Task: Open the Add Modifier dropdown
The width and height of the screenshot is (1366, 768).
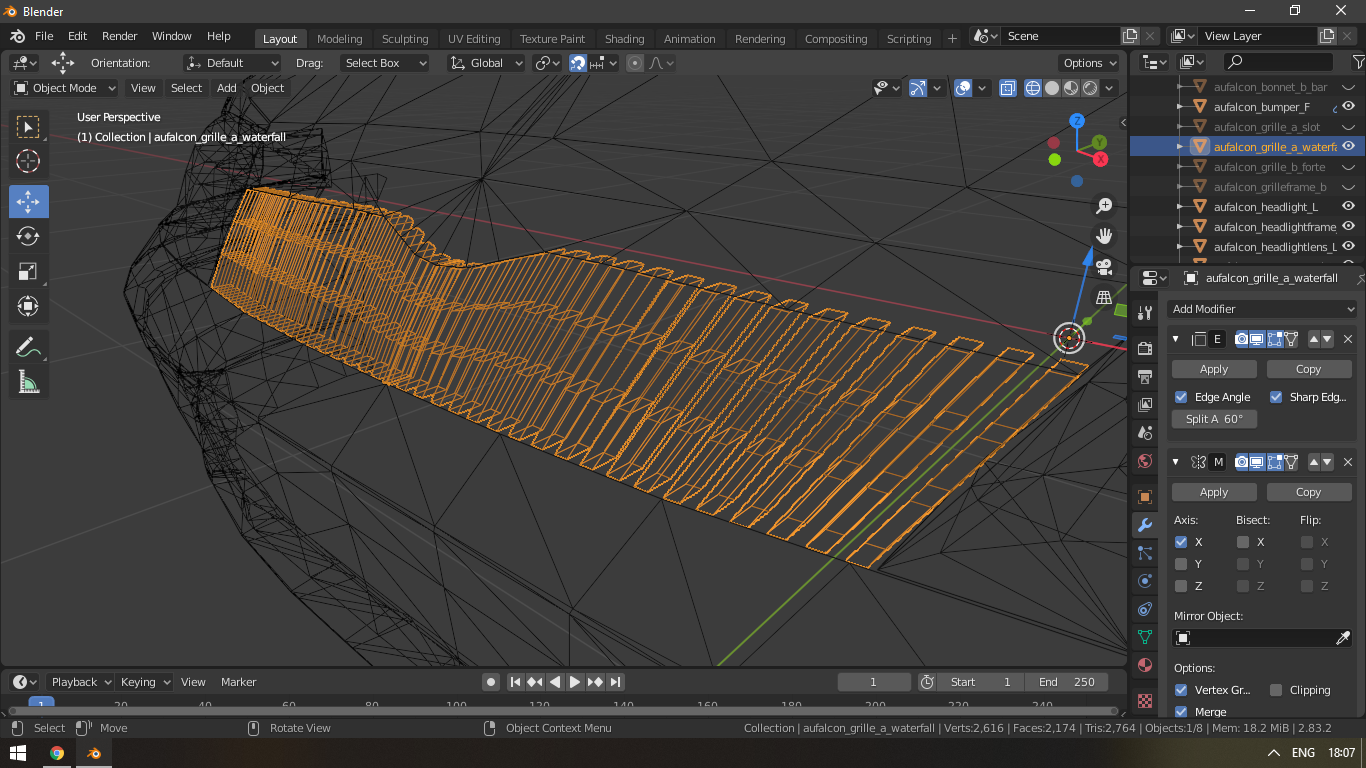Action: (1263, 309)
